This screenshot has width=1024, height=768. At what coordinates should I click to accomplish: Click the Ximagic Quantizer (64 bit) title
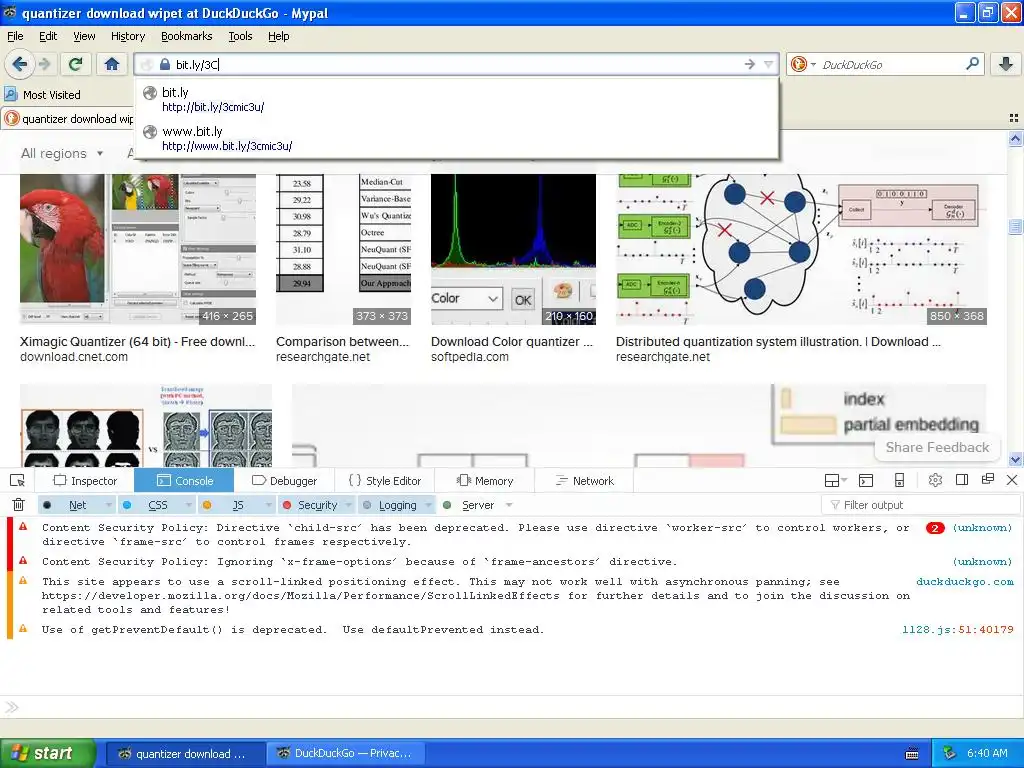(x=137, y=342)
